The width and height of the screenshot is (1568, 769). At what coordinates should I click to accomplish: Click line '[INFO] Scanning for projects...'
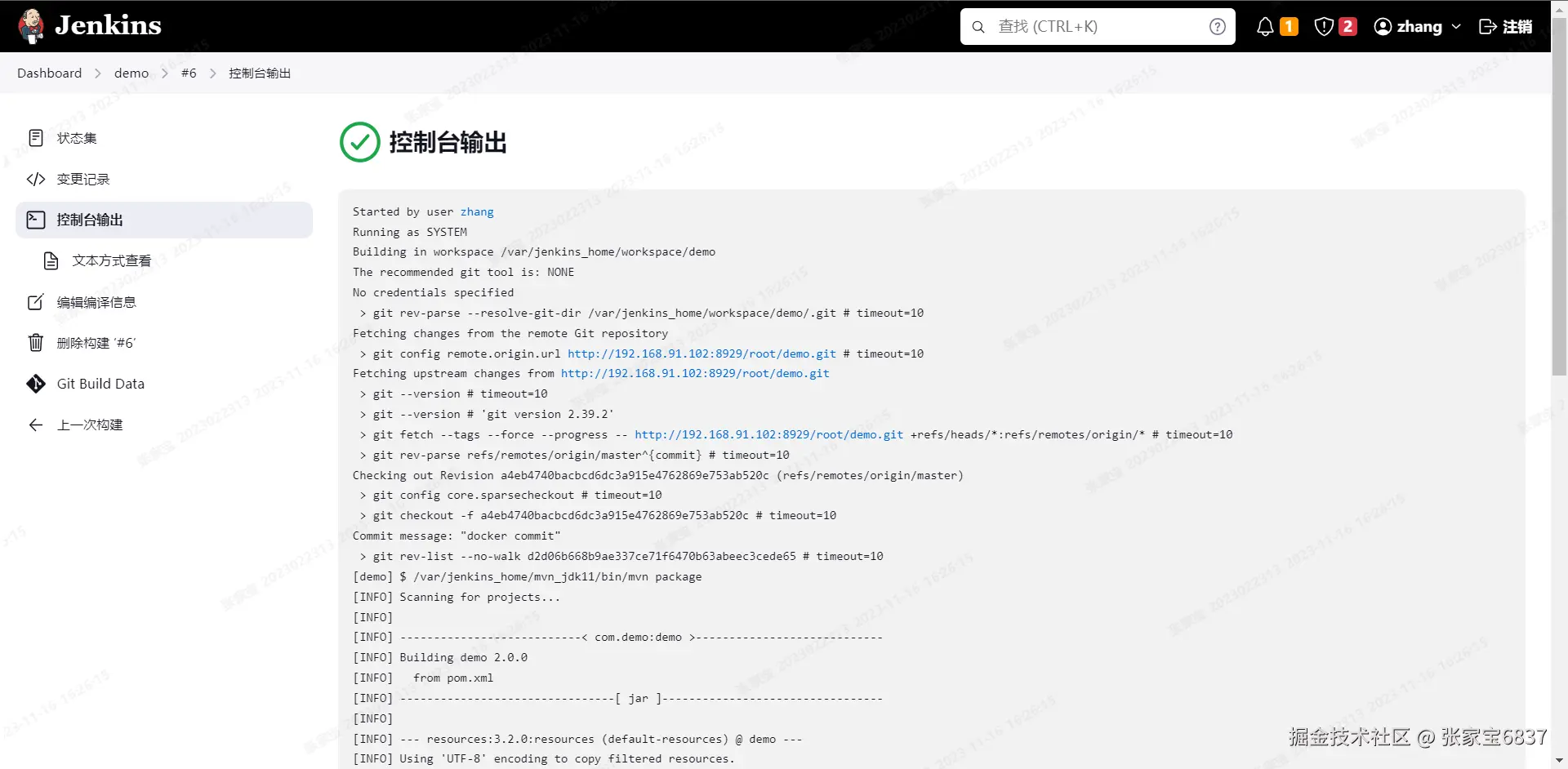457,597
